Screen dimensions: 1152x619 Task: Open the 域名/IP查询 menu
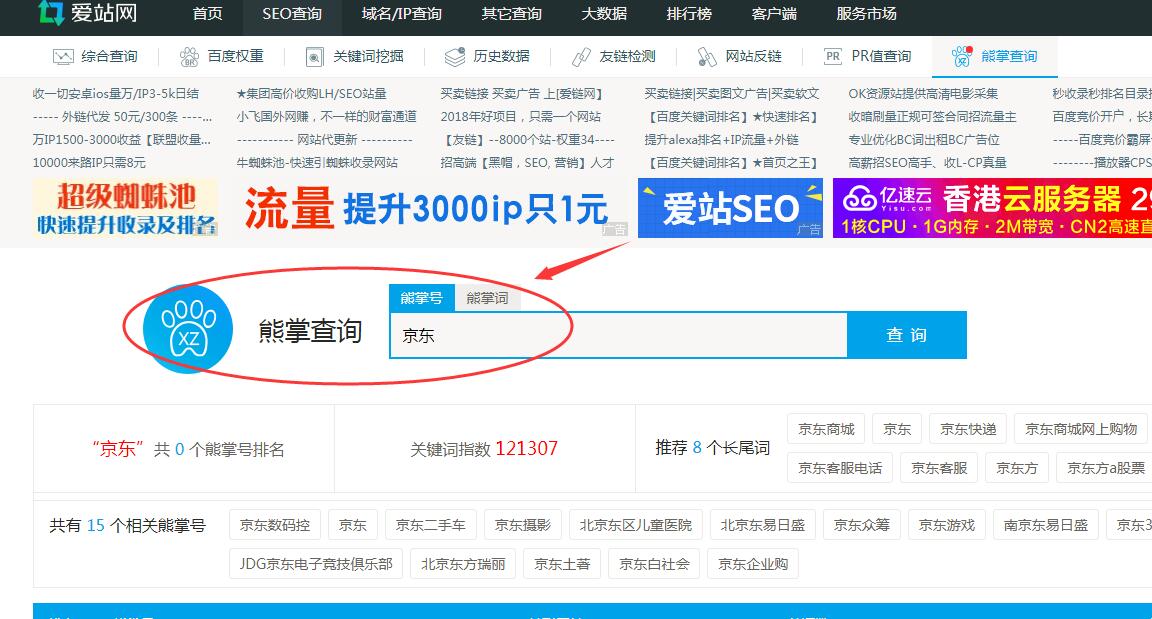coord(402,14)
